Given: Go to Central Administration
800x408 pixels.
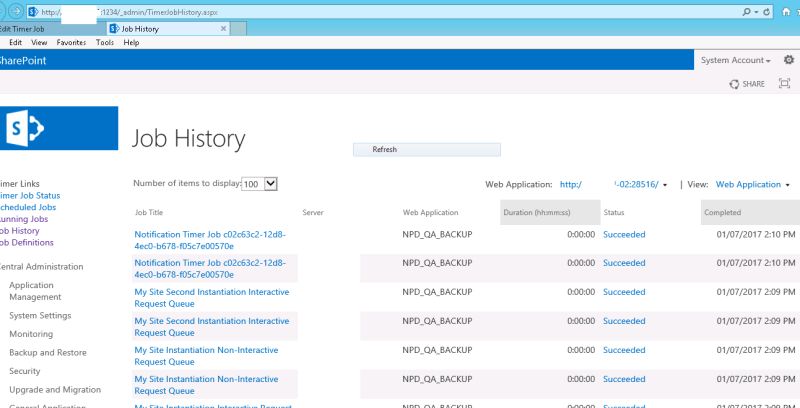Looking at the screenshot, I should pos(41,266).
